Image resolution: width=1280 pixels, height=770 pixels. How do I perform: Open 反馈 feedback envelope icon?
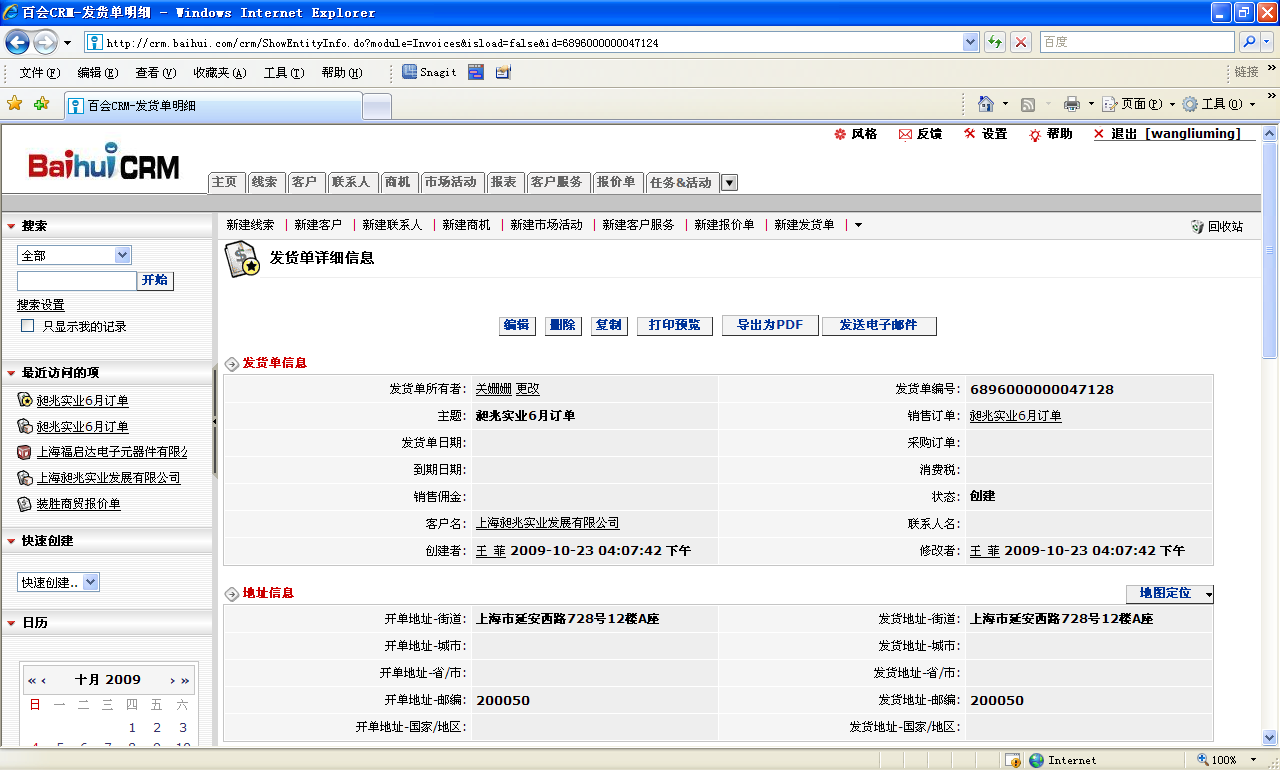[905, 134]
